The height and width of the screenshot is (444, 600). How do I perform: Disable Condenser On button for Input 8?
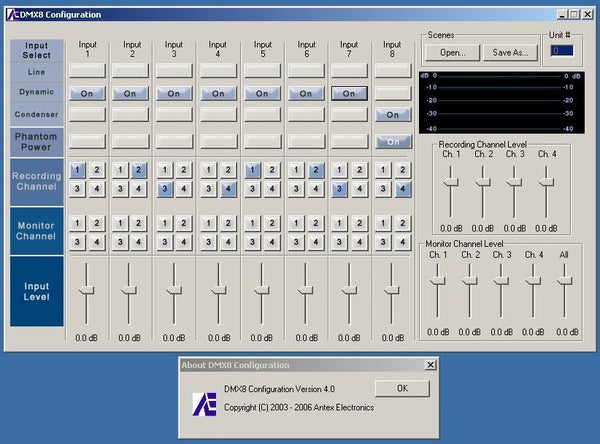pos(393,115)
